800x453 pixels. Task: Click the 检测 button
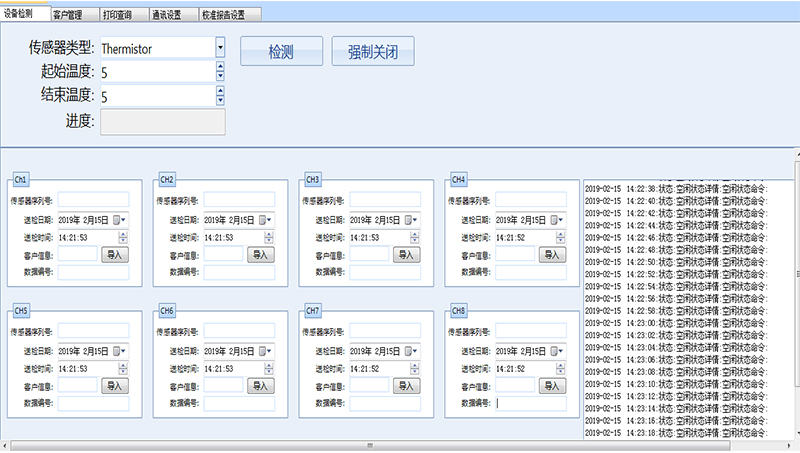tap(281, 51)
